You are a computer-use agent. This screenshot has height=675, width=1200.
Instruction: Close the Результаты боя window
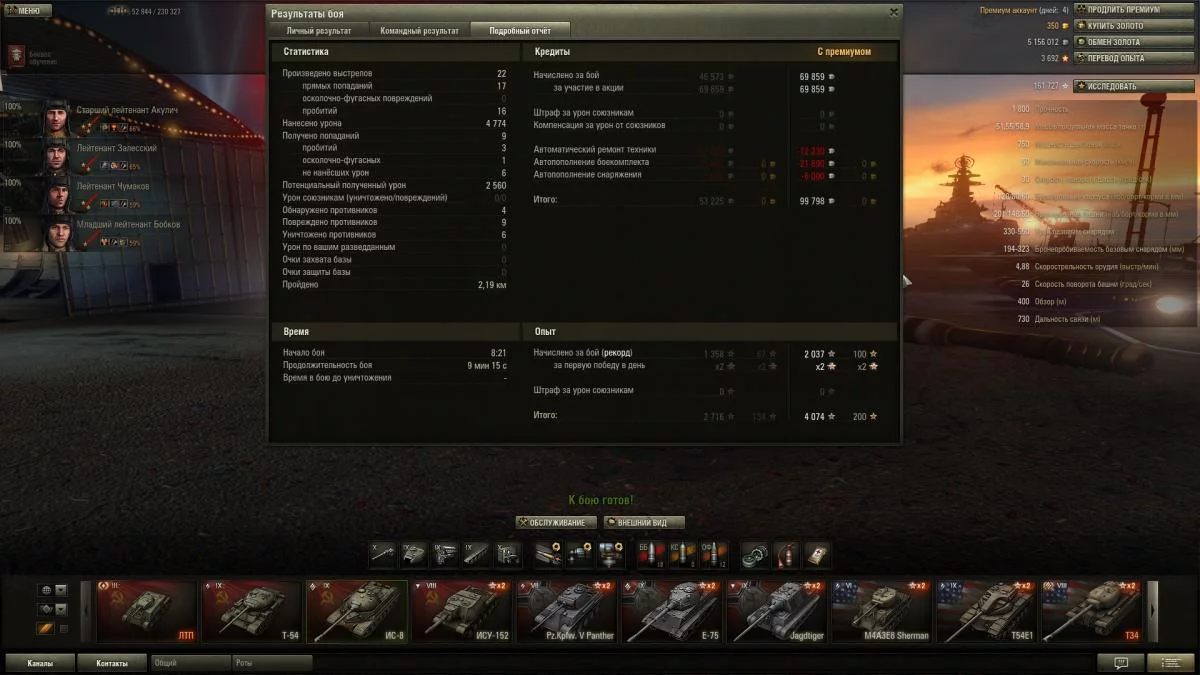point(894,12)
